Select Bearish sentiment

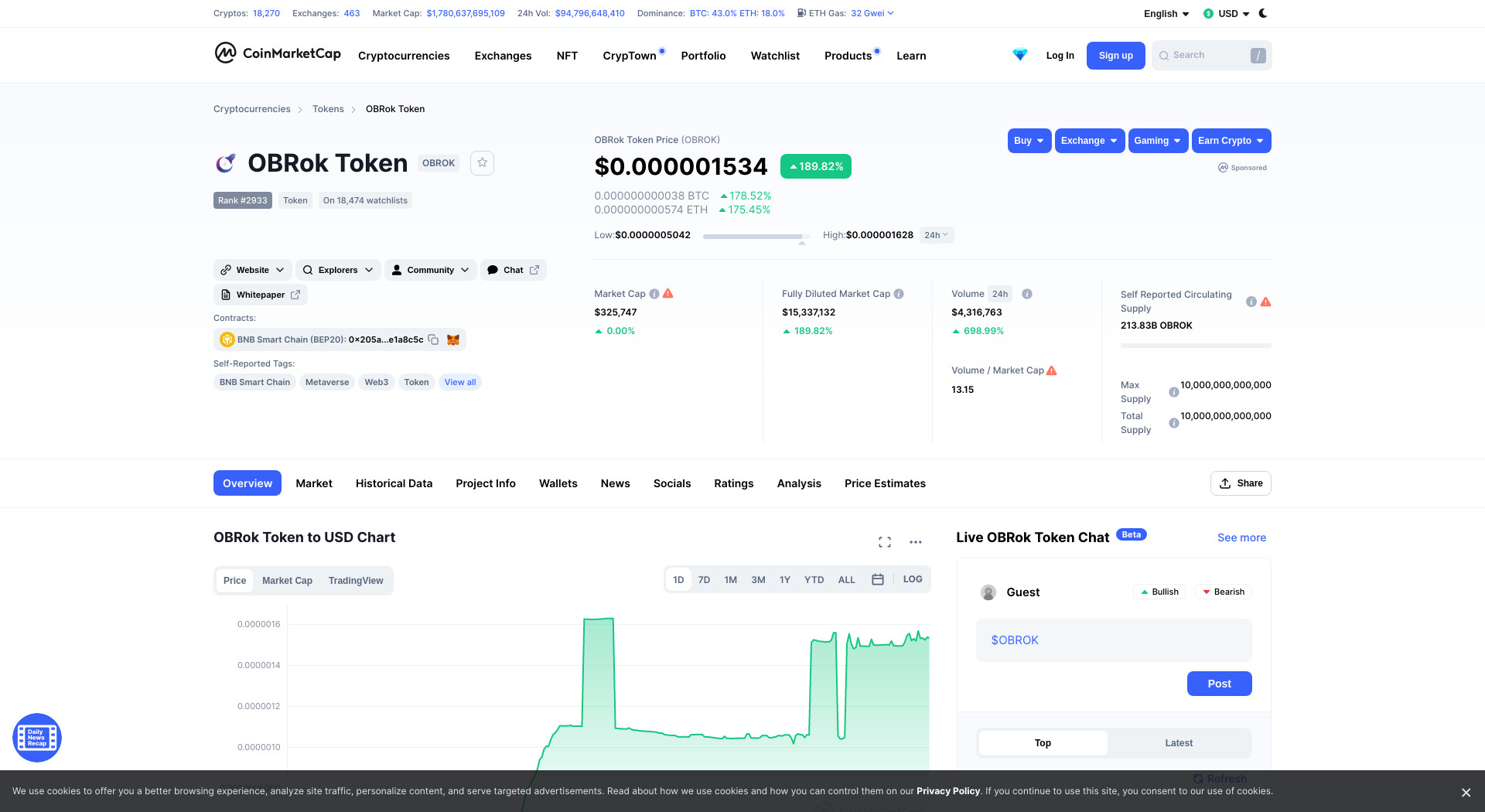click(1224, 592)
